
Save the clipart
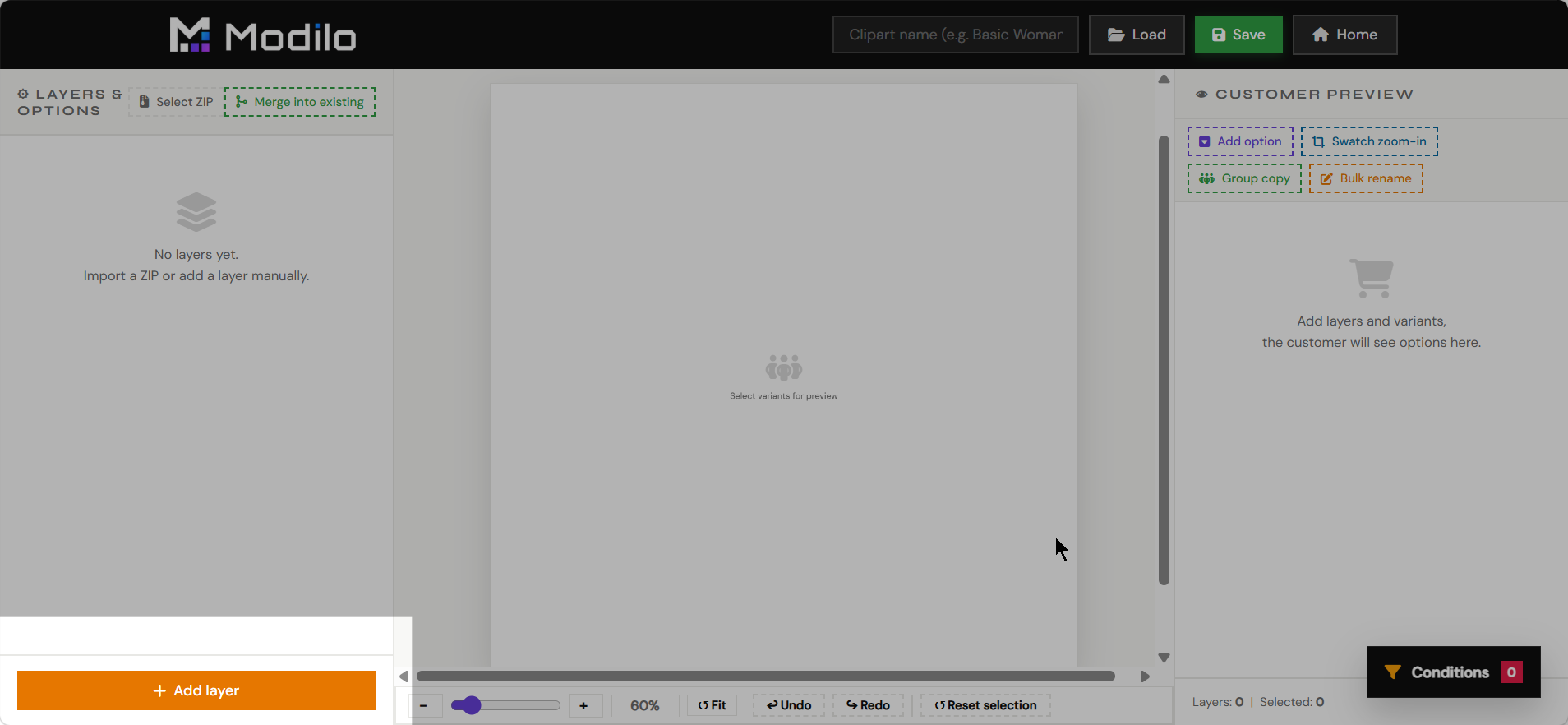pyautogui.click(x=1238, y=35)
